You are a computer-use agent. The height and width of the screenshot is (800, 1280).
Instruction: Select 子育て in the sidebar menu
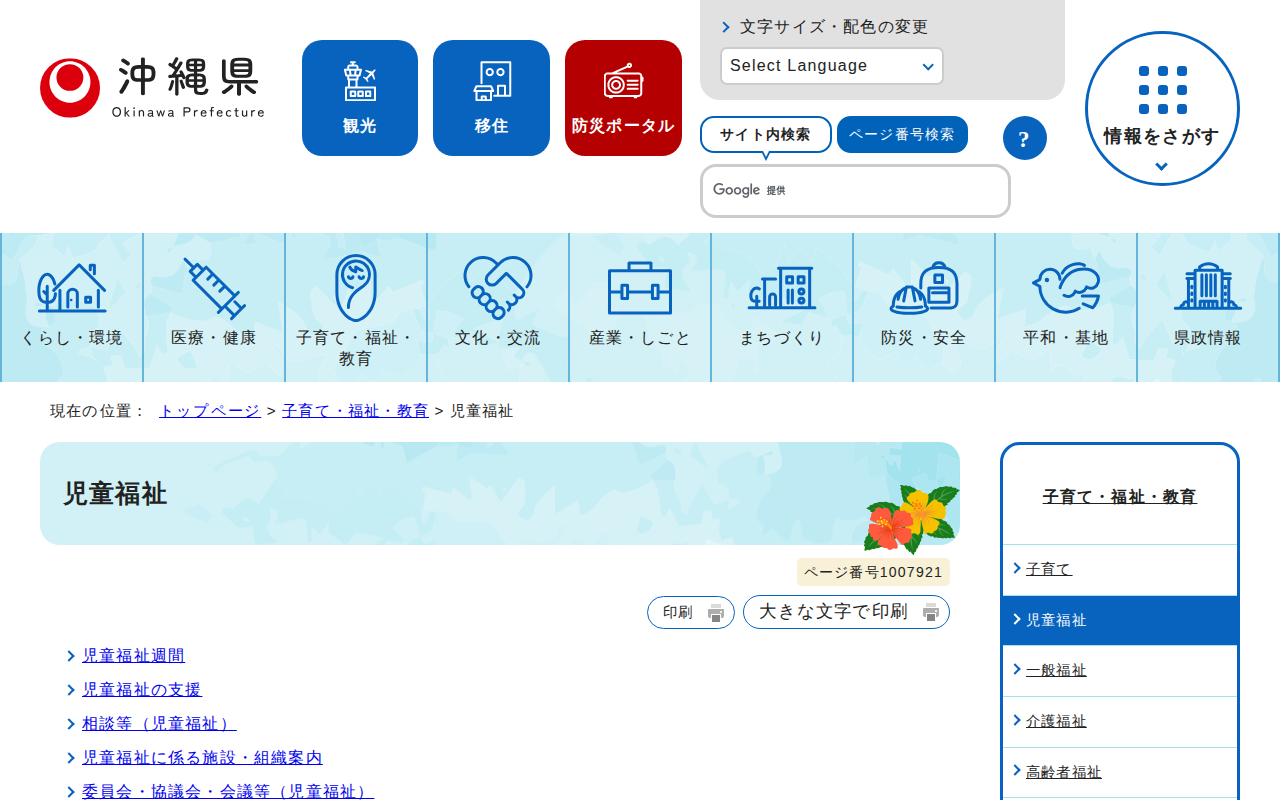[x=1120, y=569]
